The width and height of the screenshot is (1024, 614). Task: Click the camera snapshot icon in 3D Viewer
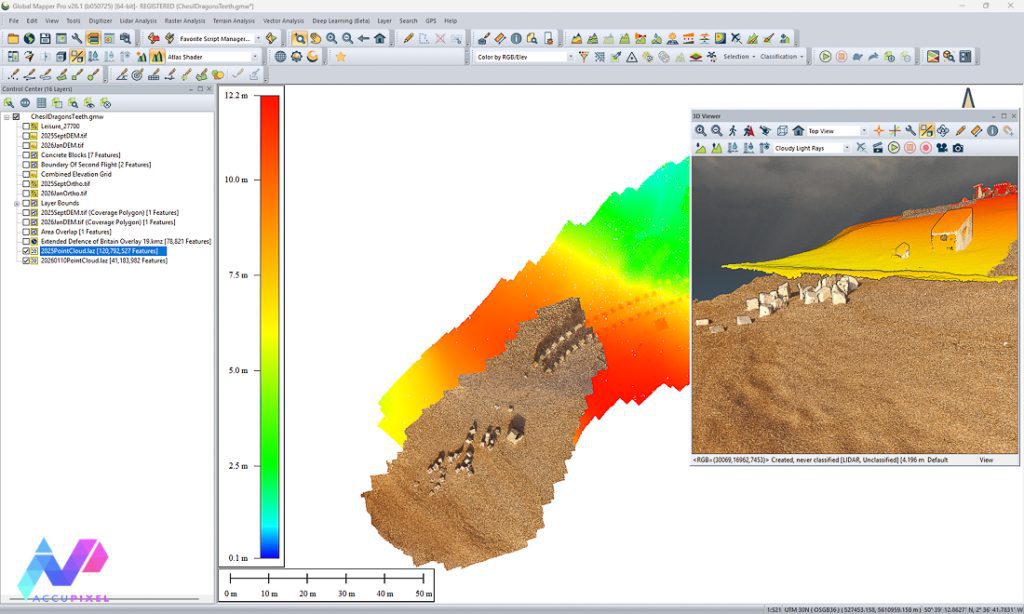pyautogui.click(x=958, y=148)
